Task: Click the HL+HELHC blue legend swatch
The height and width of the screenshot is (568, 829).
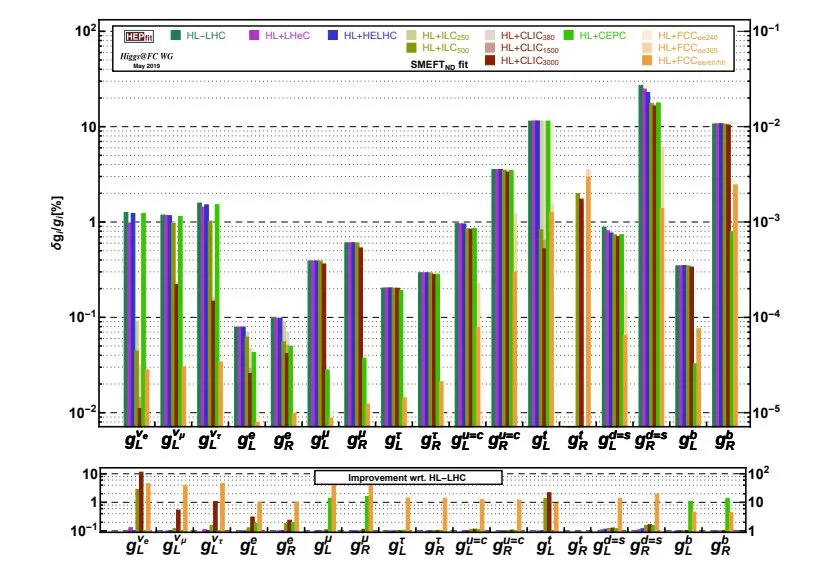Action: (333, 35)
